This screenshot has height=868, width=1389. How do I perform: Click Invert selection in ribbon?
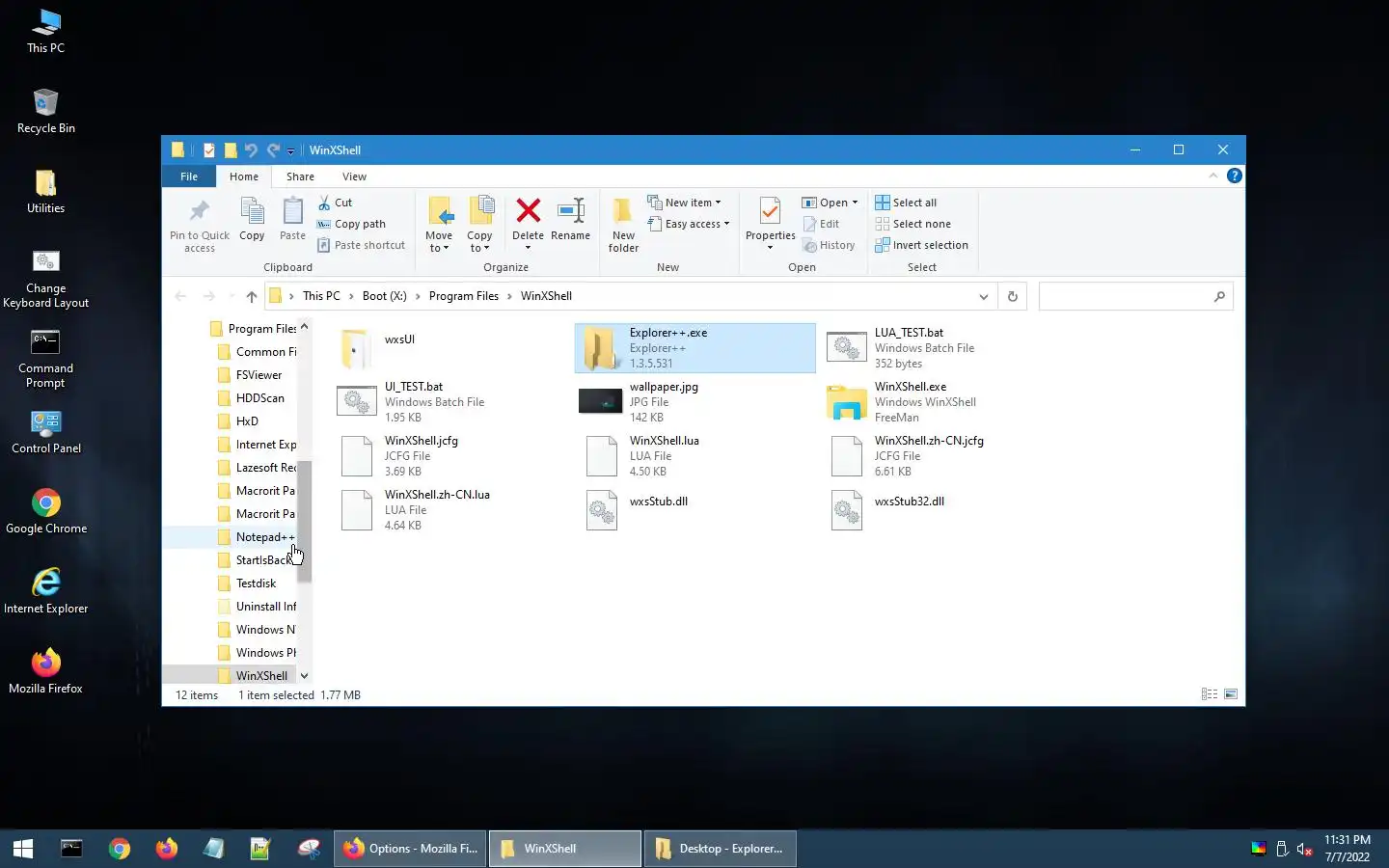click(x=921, y=245)
